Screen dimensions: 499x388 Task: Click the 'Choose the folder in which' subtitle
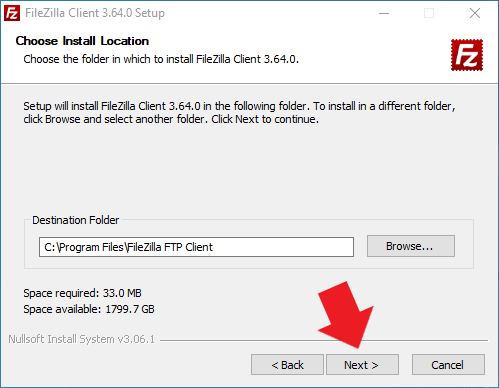(161, 59)
